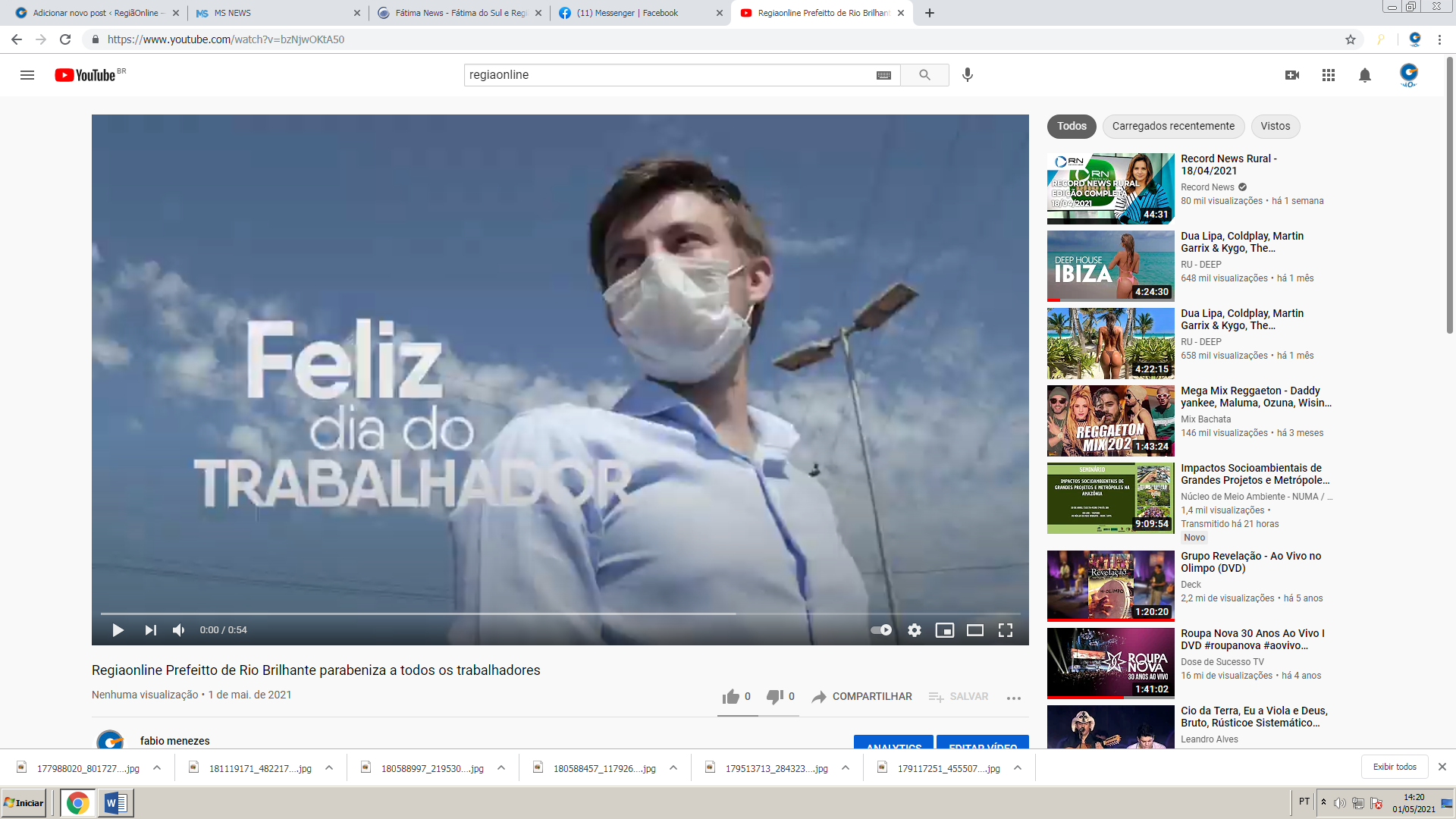Toggle autoplay switch in player
This screenshot has width=1456, height=819.
(881, 630)
